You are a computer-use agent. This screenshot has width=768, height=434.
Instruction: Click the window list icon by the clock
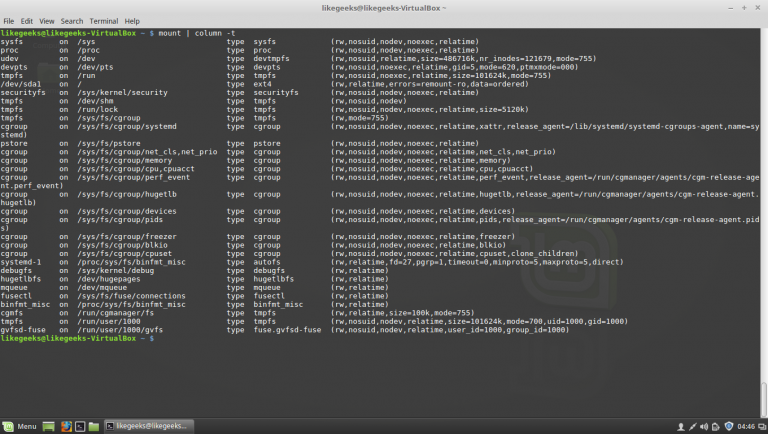(x=762, y=427)
